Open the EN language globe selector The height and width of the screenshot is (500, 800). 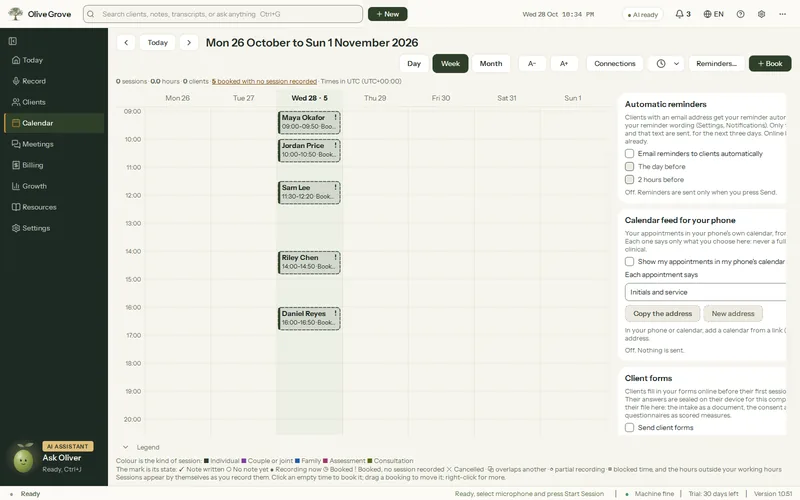point(713,14)
